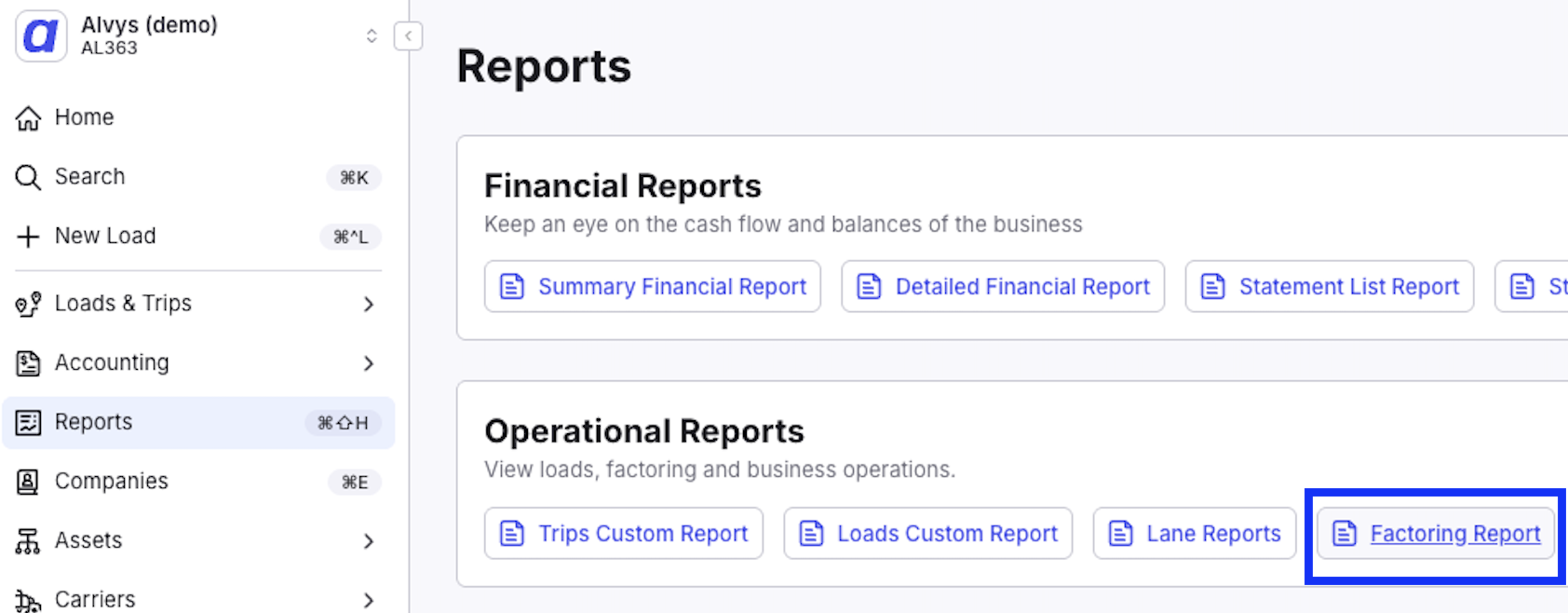
Task: Select Reports in the sidebar
Action: [x=198, y=423]
